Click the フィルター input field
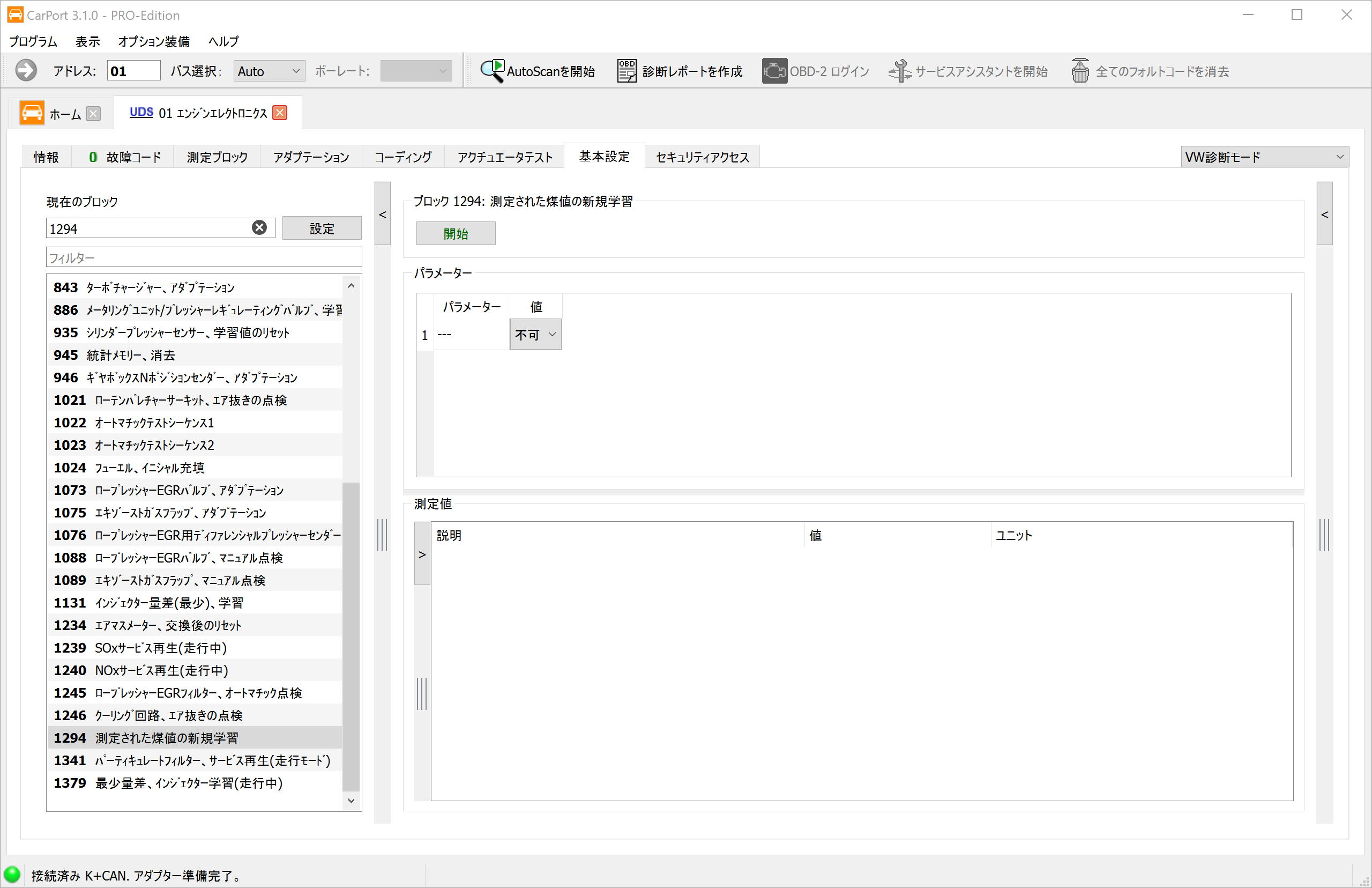1372x888 pixels. pyautogui.click(x=204, y=257)
